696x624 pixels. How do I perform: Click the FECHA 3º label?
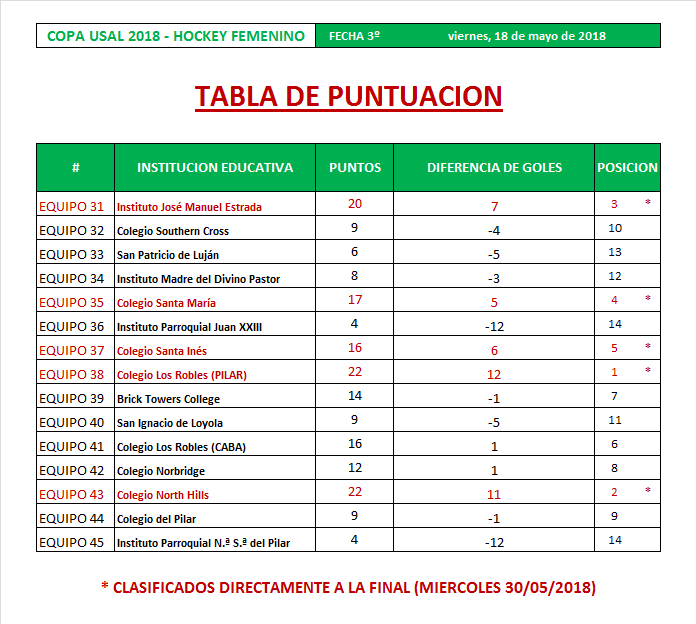[354, 36]
